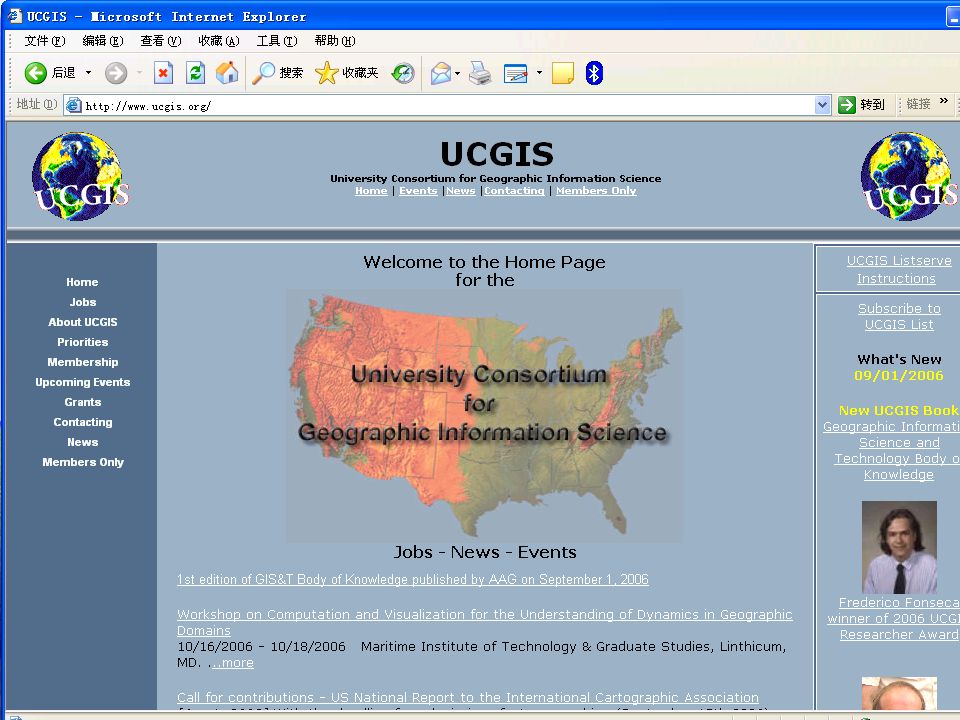Refresh the page using the refresh icon
This screenshot has height=720, width=960.
[x=195, y=73]
